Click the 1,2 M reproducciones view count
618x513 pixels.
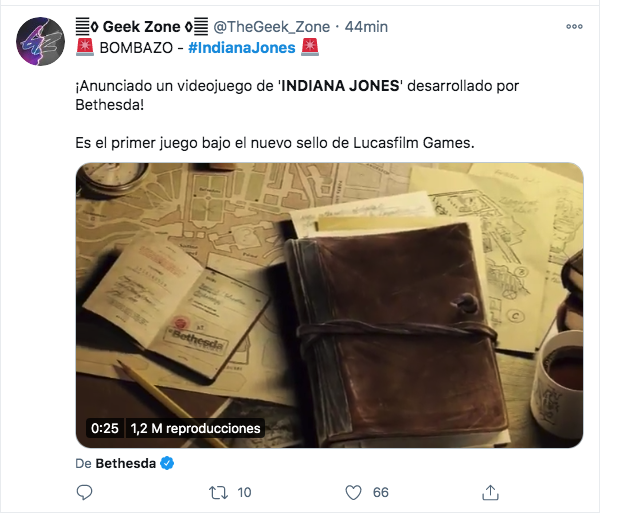click(x=195, y=428)
